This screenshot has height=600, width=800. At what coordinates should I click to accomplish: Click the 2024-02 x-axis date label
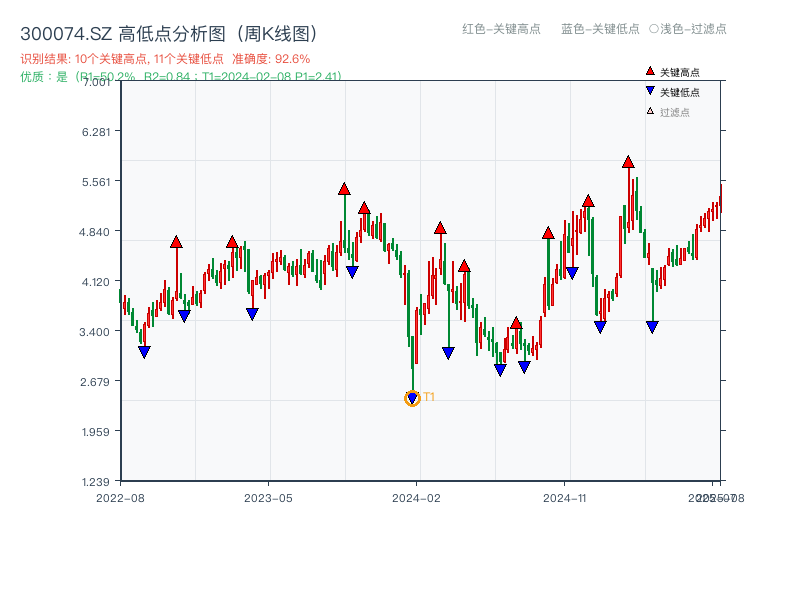[416, 498]
